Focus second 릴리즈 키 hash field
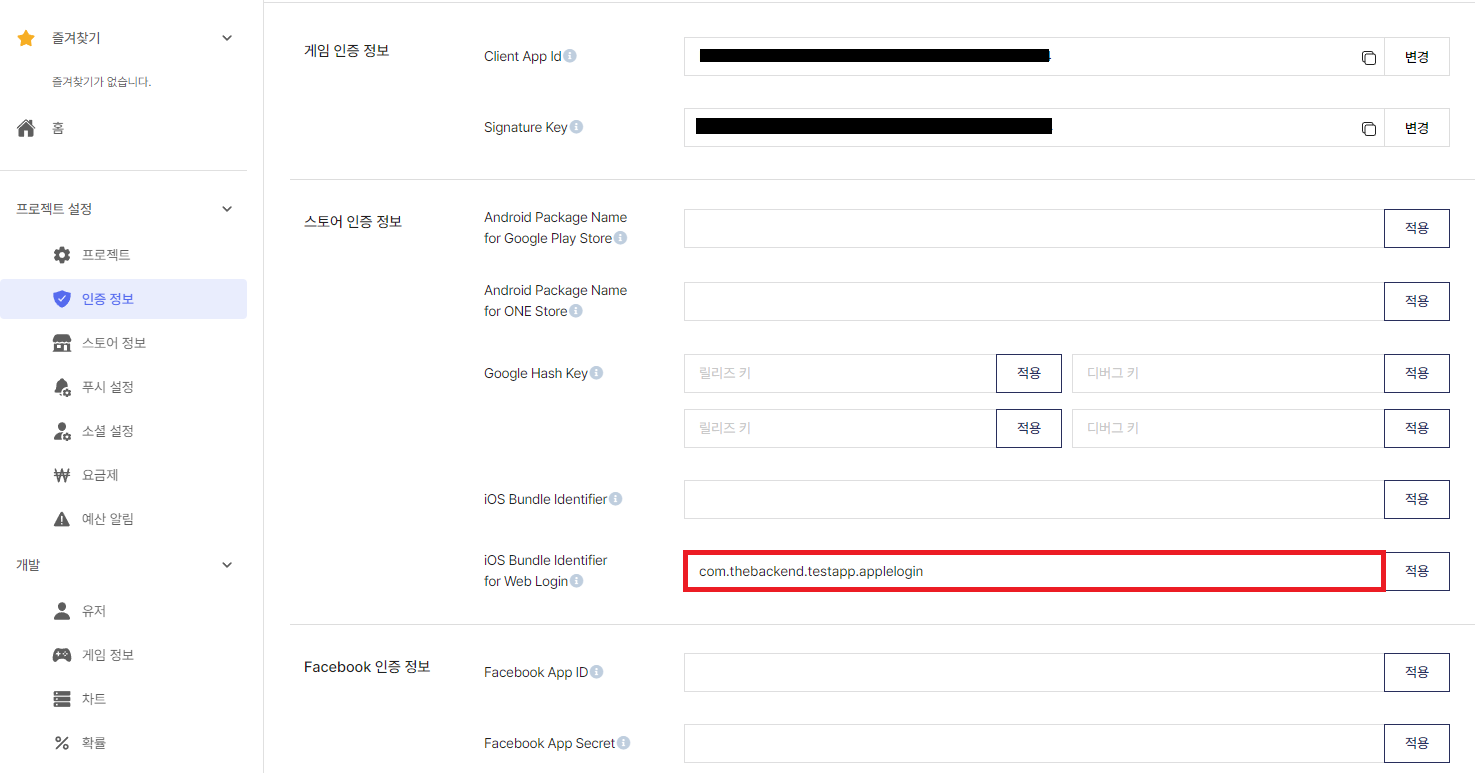 [840, 428]
